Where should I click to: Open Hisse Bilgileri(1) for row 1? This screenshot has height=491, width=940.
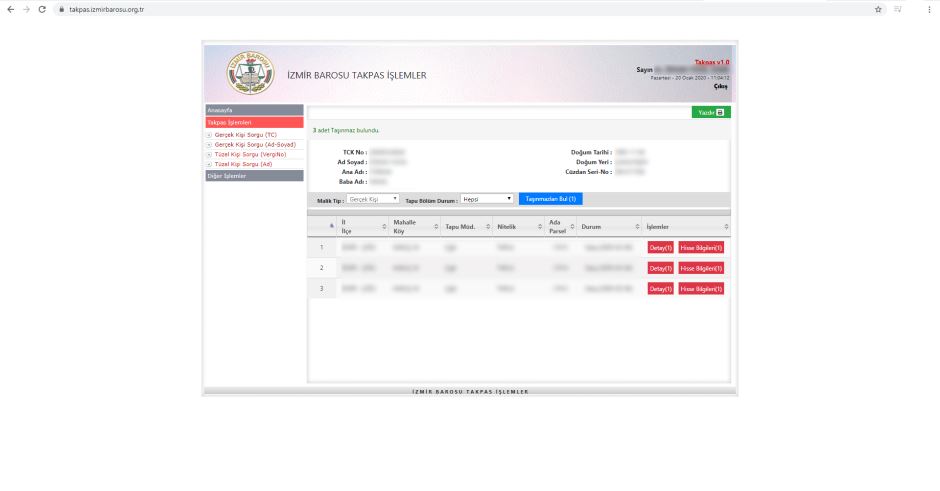point(701,248)
